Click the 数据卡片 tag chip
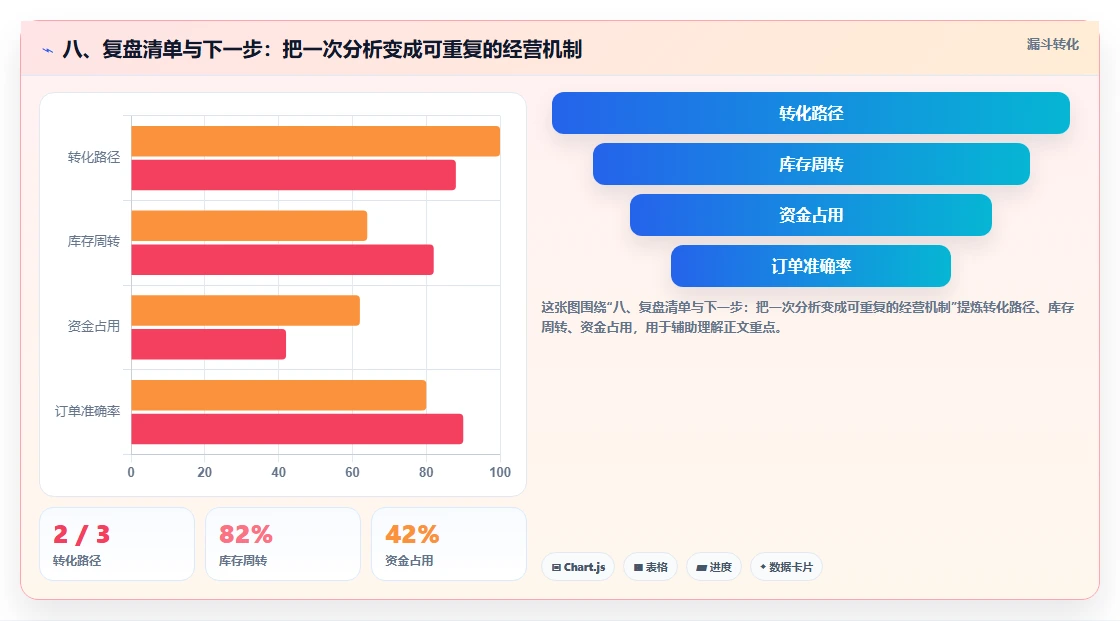Viewport: 1120px width, 621px height. coord(786,567)
